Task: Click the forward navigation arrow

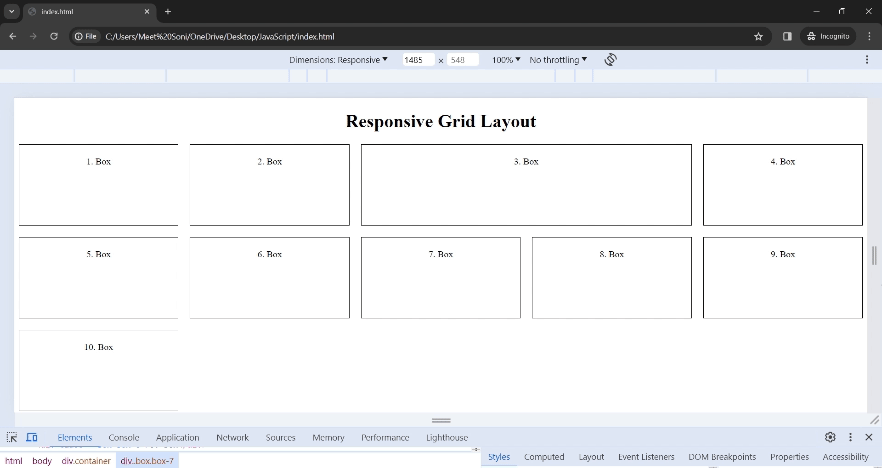Action: pos(33,37)
